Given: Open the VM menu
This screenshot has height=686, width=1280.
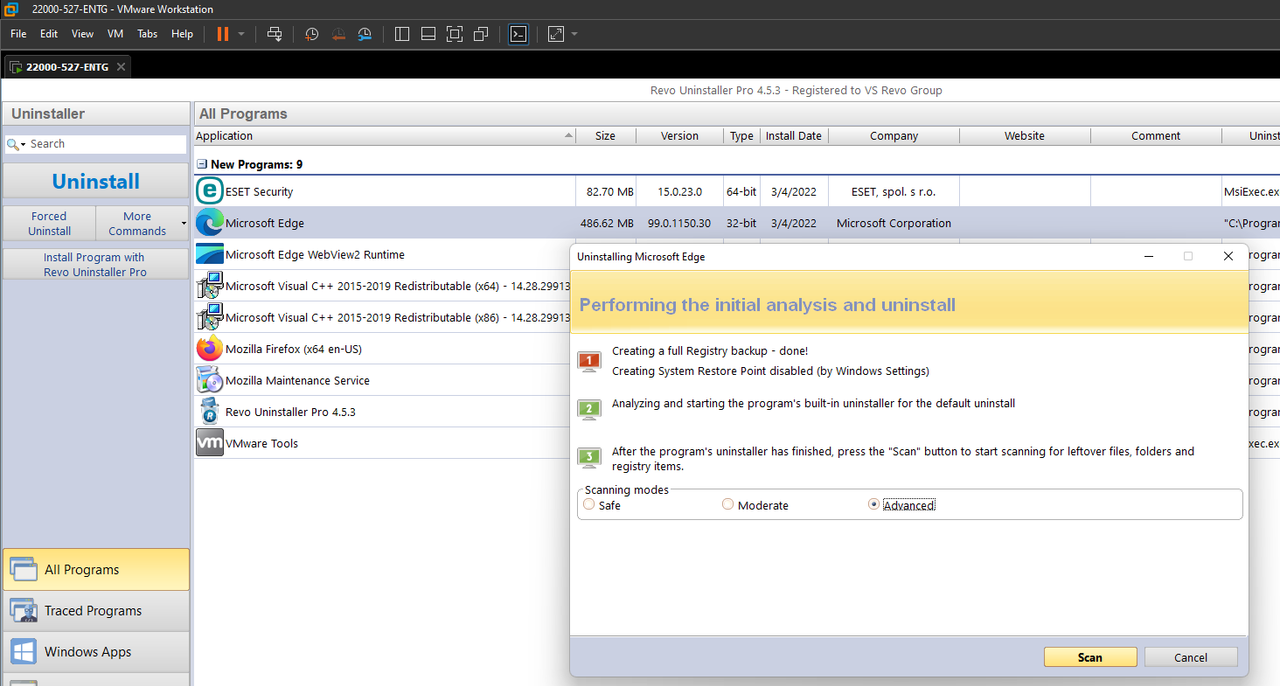Looking at the screenshot, I should point(115,34).
